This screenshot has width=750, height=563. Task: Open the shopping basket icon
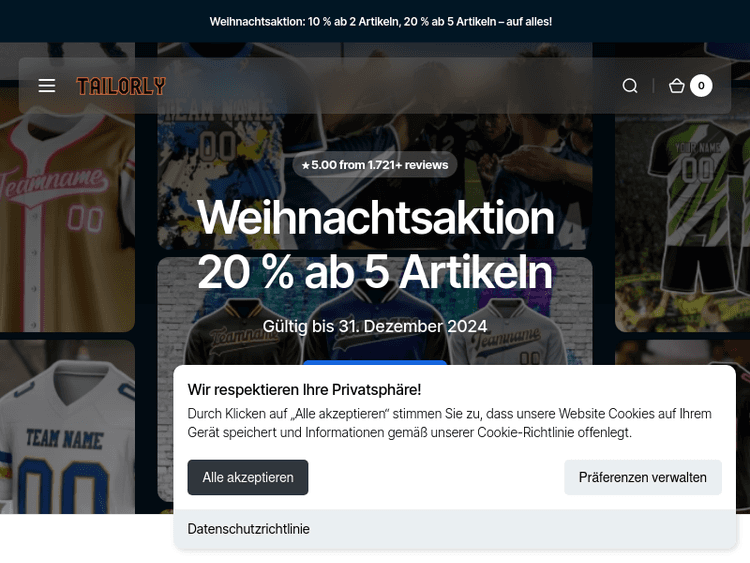676,86
